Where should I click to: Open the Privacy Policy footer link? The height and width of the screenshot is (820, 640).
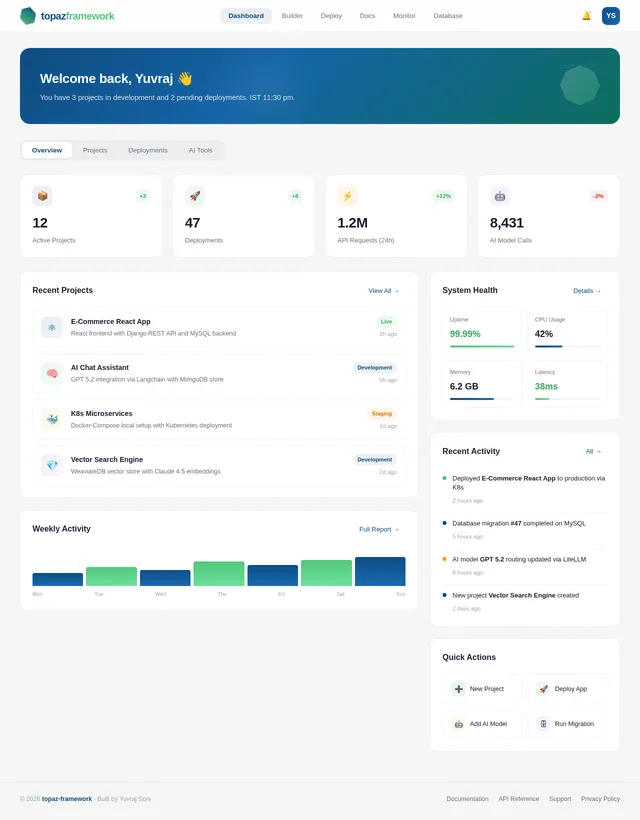point(600,799)
